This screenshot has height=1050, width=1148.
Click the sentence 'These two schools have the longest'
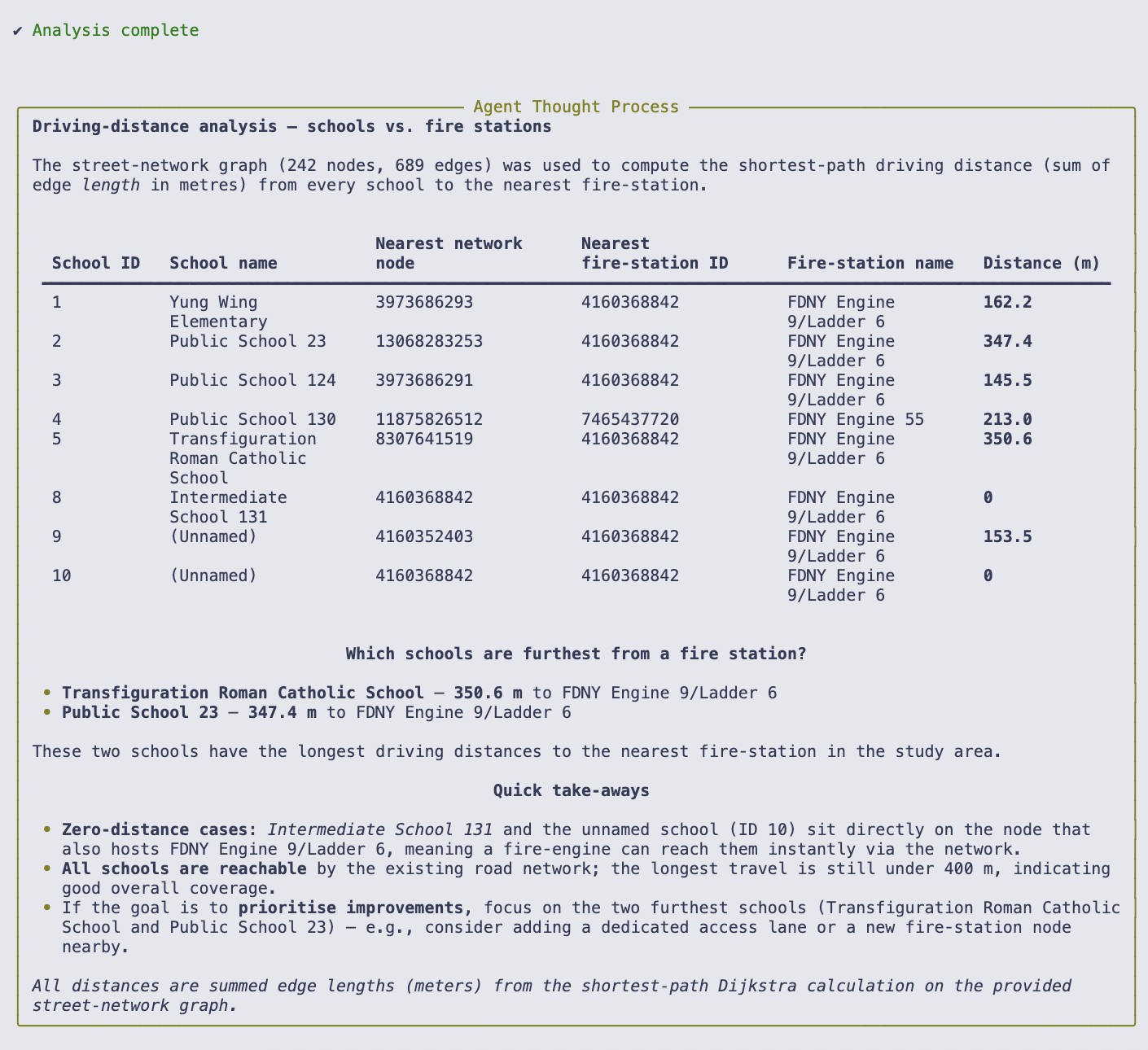click(517, 751)
